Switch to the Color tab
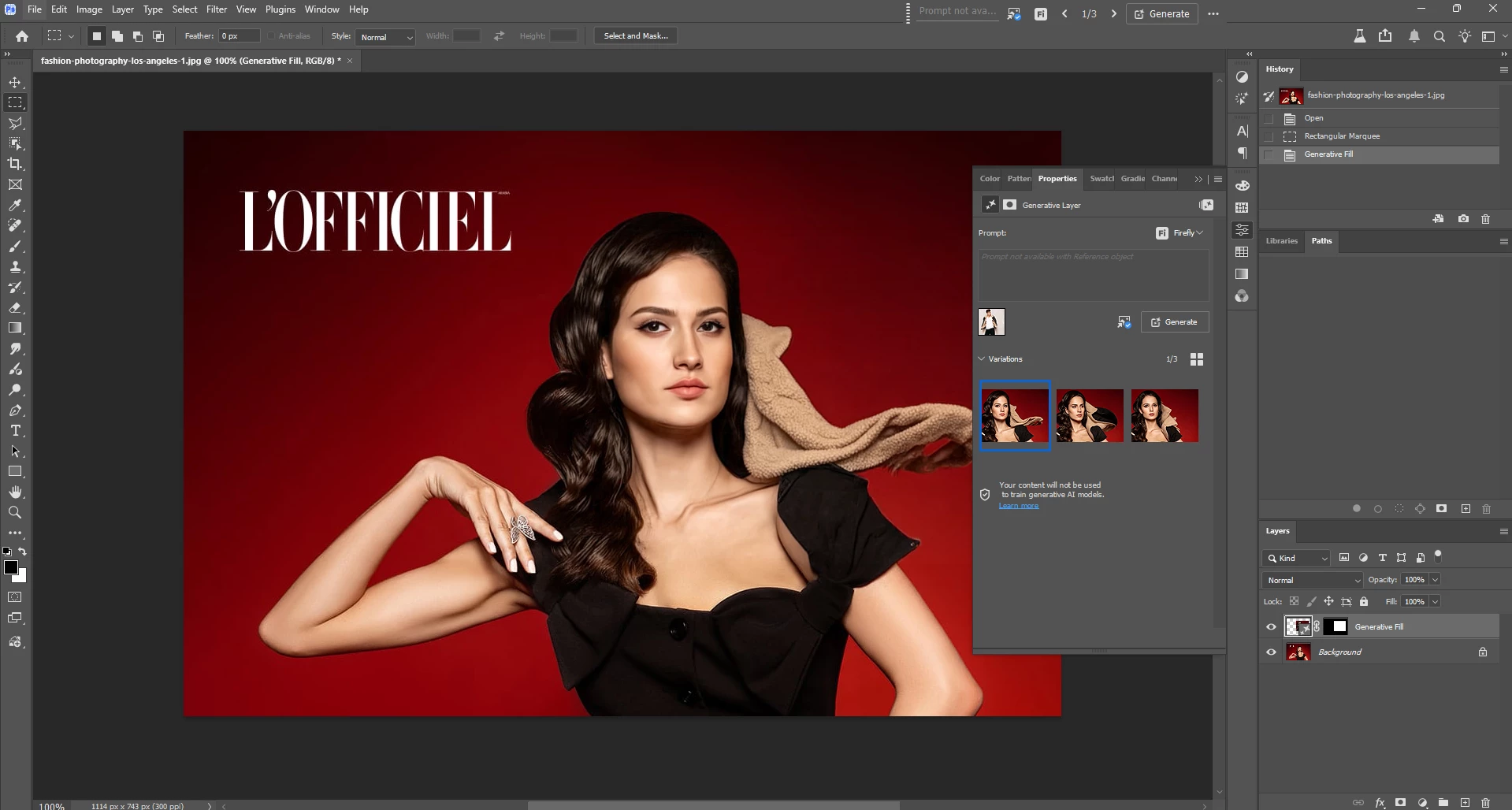The width and height of the screenshot is (1512, 810). click(x=990, y=179)
